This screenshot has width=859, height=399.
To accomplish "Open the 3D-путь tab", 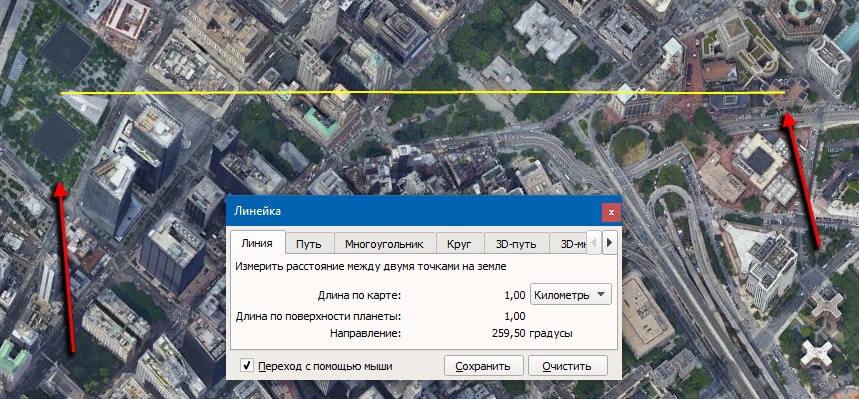I will (516, 244).
